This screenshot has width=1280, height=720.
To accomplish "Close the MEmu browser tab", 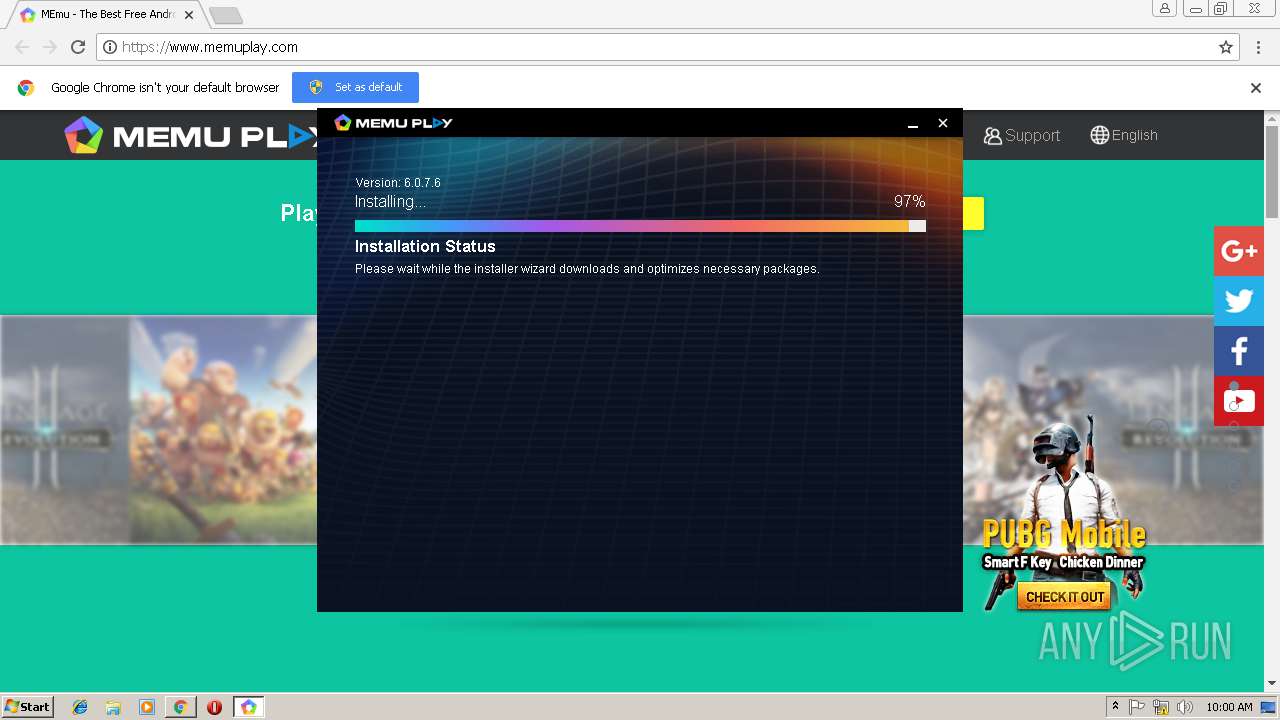I will (189, 15).
